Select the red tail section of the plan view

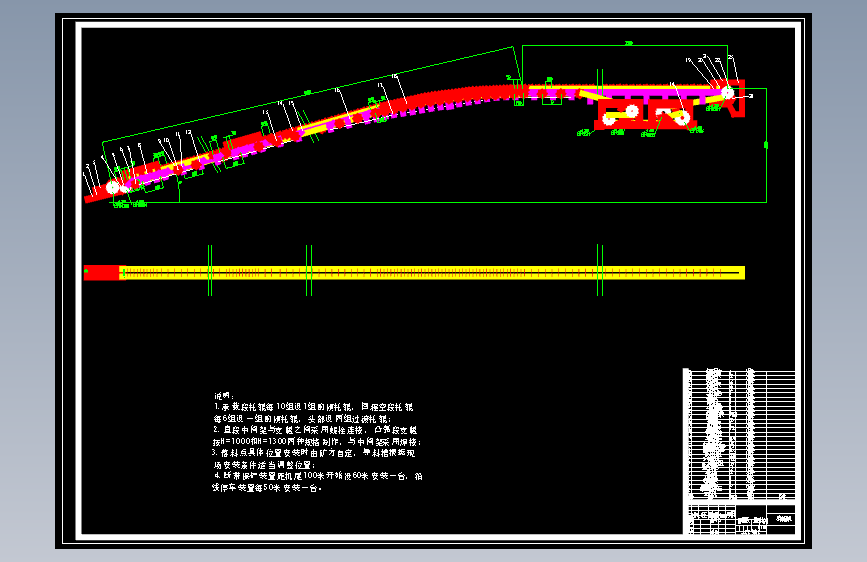[104, 273]
